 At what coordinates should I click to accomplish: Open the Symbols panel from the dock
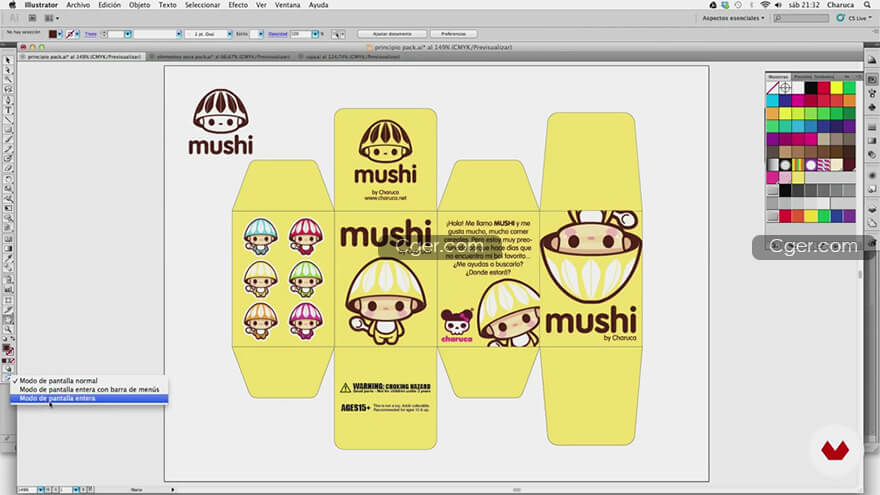click(872, 107)
